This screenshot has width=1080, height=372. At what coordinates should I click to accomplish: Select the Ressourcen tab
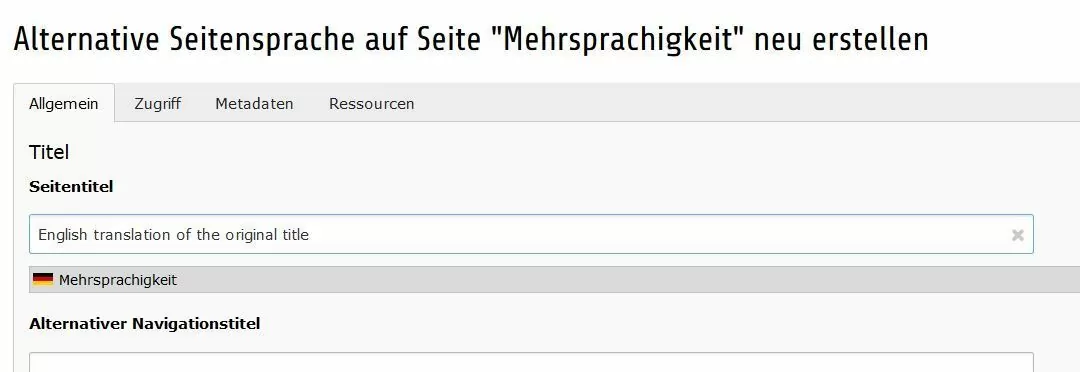click(x=371, y=103)
